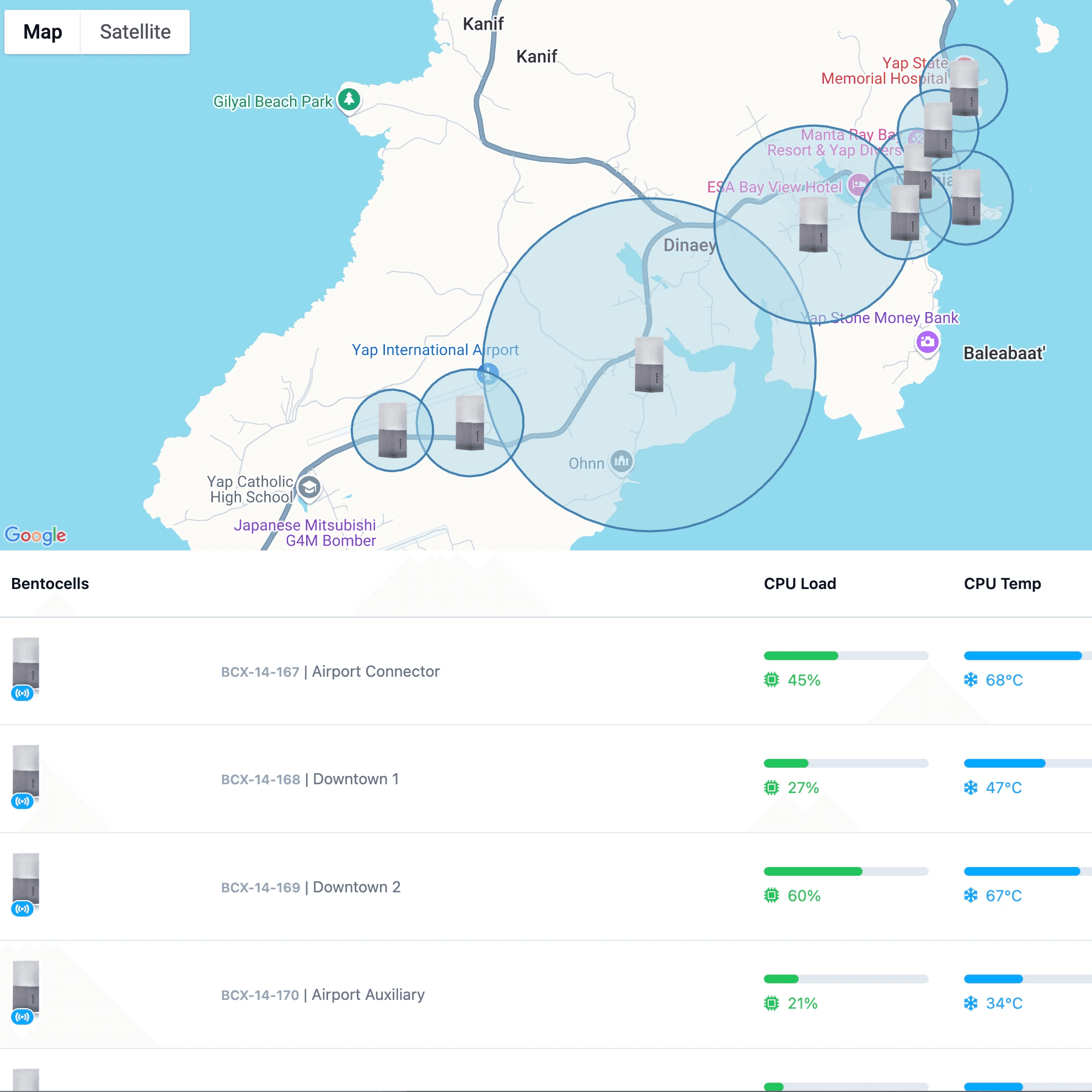The width and height of the screenshot is (1092, 1092).
Task: Click the Ohnn museum marker icon
Action: 621,462
